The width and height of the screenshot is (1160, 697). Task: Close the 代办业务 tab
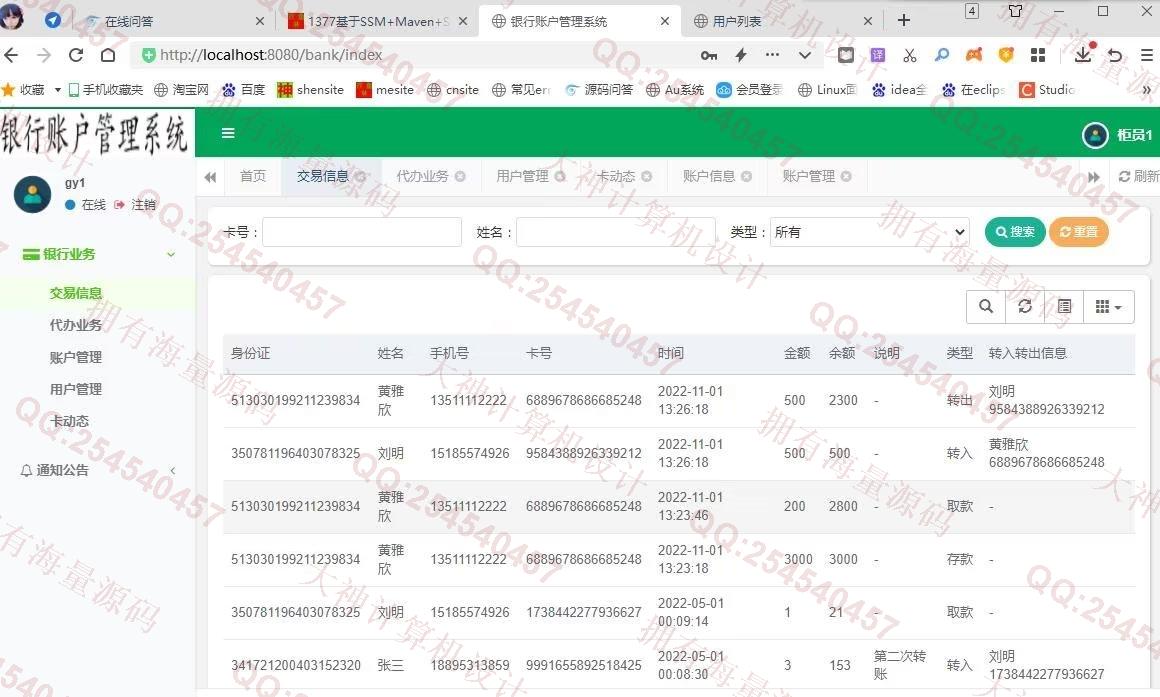coord(460,176)
